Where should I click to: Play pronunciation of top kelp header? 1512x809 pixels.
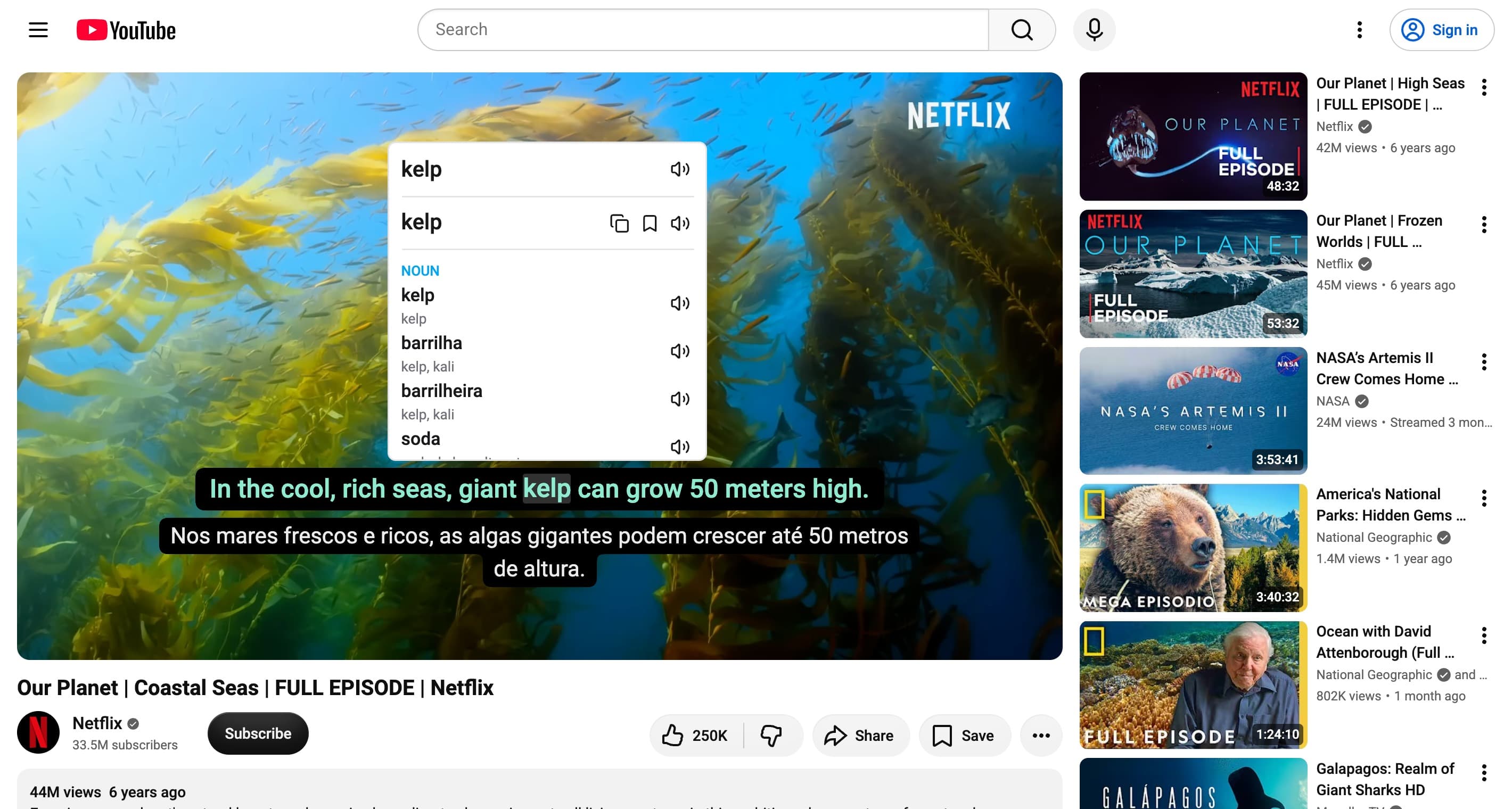(680, 169)
